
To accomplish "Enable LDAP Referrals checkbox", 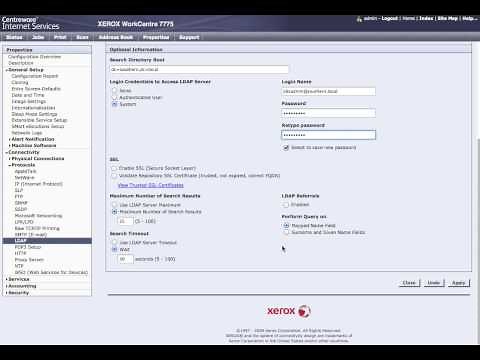I will (286, 205).
